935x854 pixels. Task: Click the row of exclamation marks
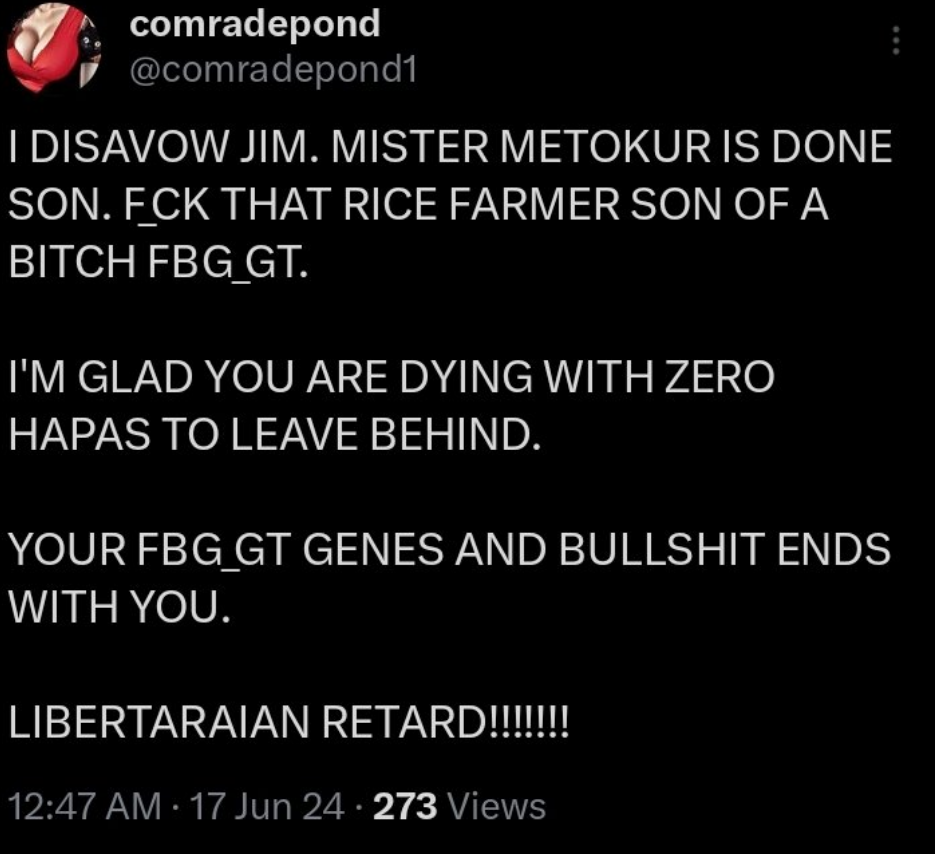pos(529,722)
